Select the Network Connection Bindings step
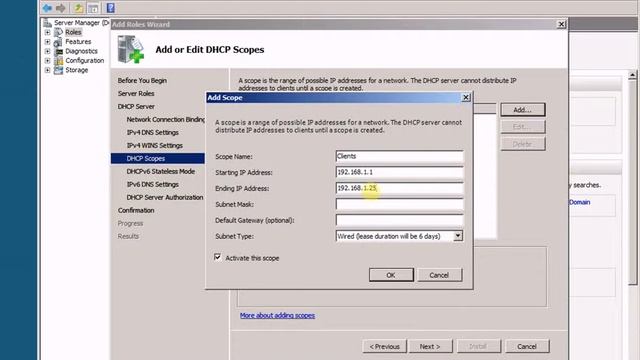Image resolution: width=640 pixels, height=360 pixels. point(166,120)
